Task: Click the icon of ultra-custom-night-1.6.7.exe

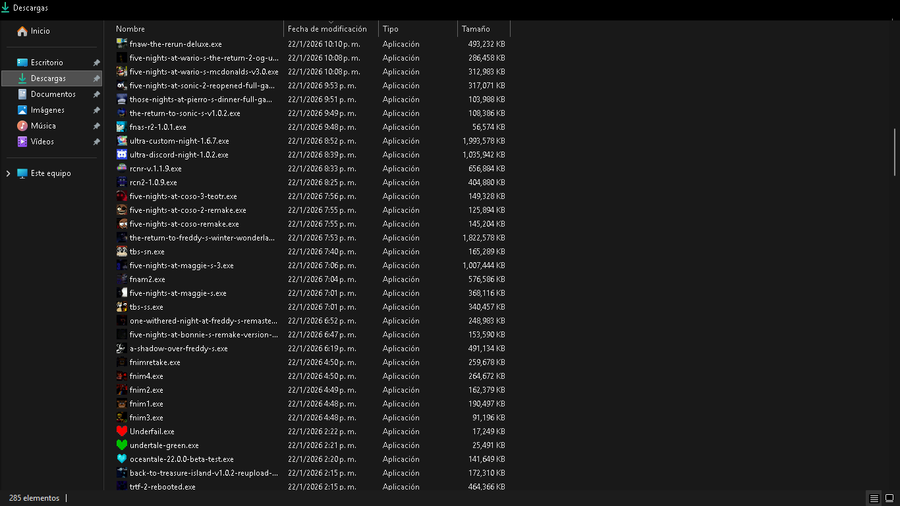Action: click(x=122, y=141)
